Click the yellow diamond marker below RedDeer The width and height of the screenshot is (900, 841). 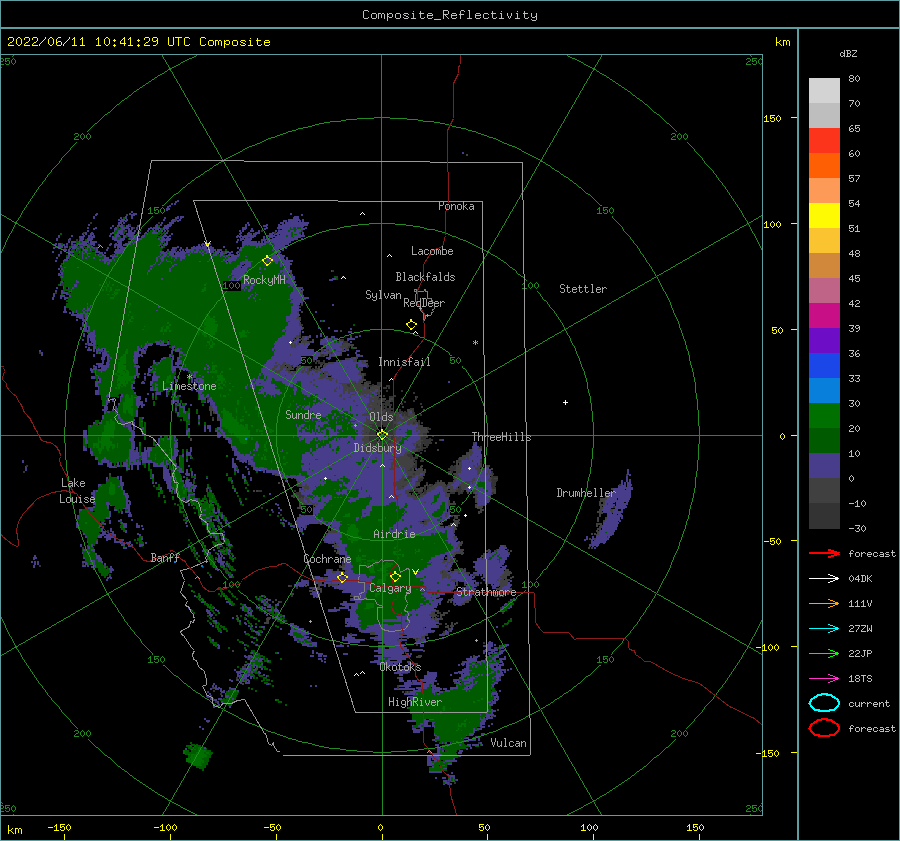pos(412,325)
